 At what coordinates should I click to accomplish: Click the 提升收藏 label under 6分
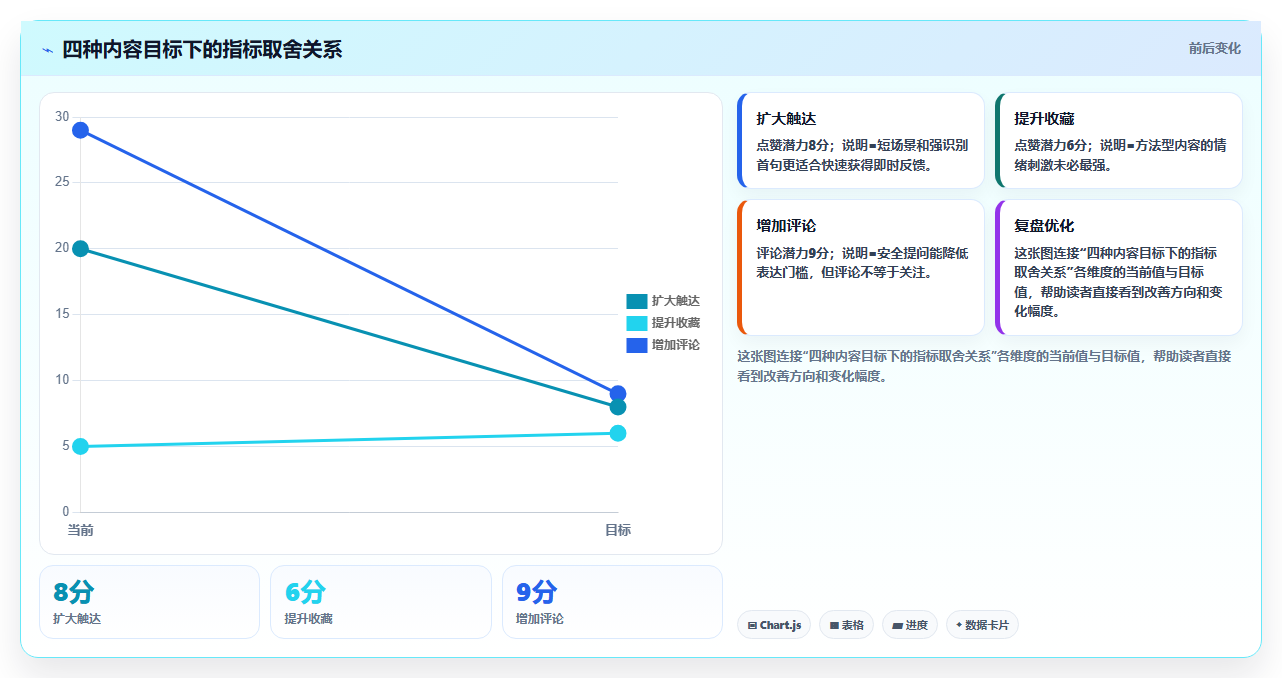[308, 619]
